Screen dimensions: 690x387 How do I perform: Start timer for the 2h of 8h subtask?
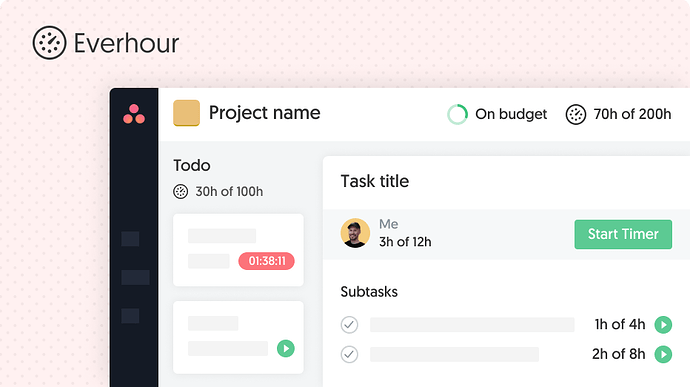coord(663,354)
